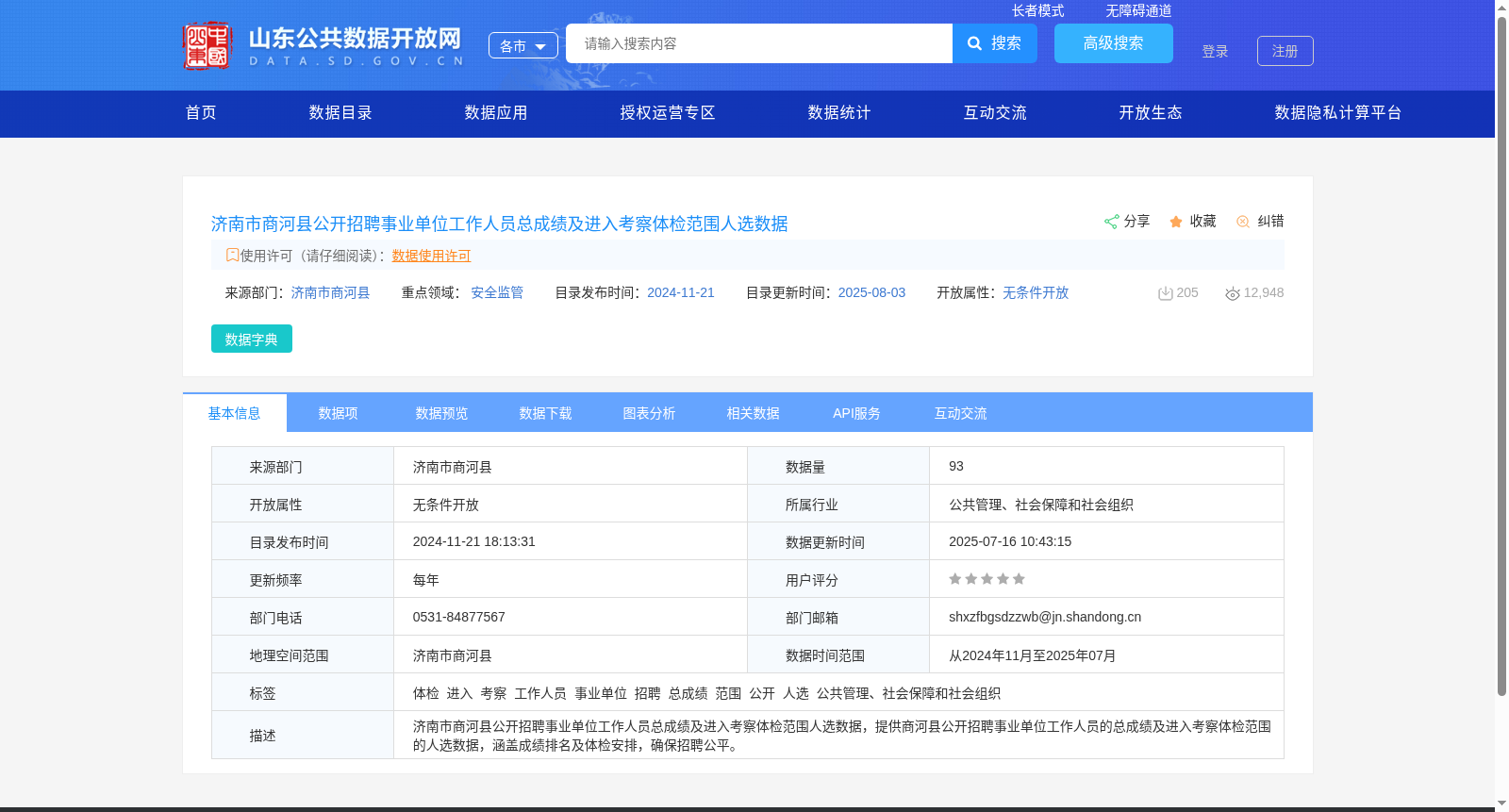Switch to the 数据下载 tab
The image size is (1509, 812).
coord(546,413)
